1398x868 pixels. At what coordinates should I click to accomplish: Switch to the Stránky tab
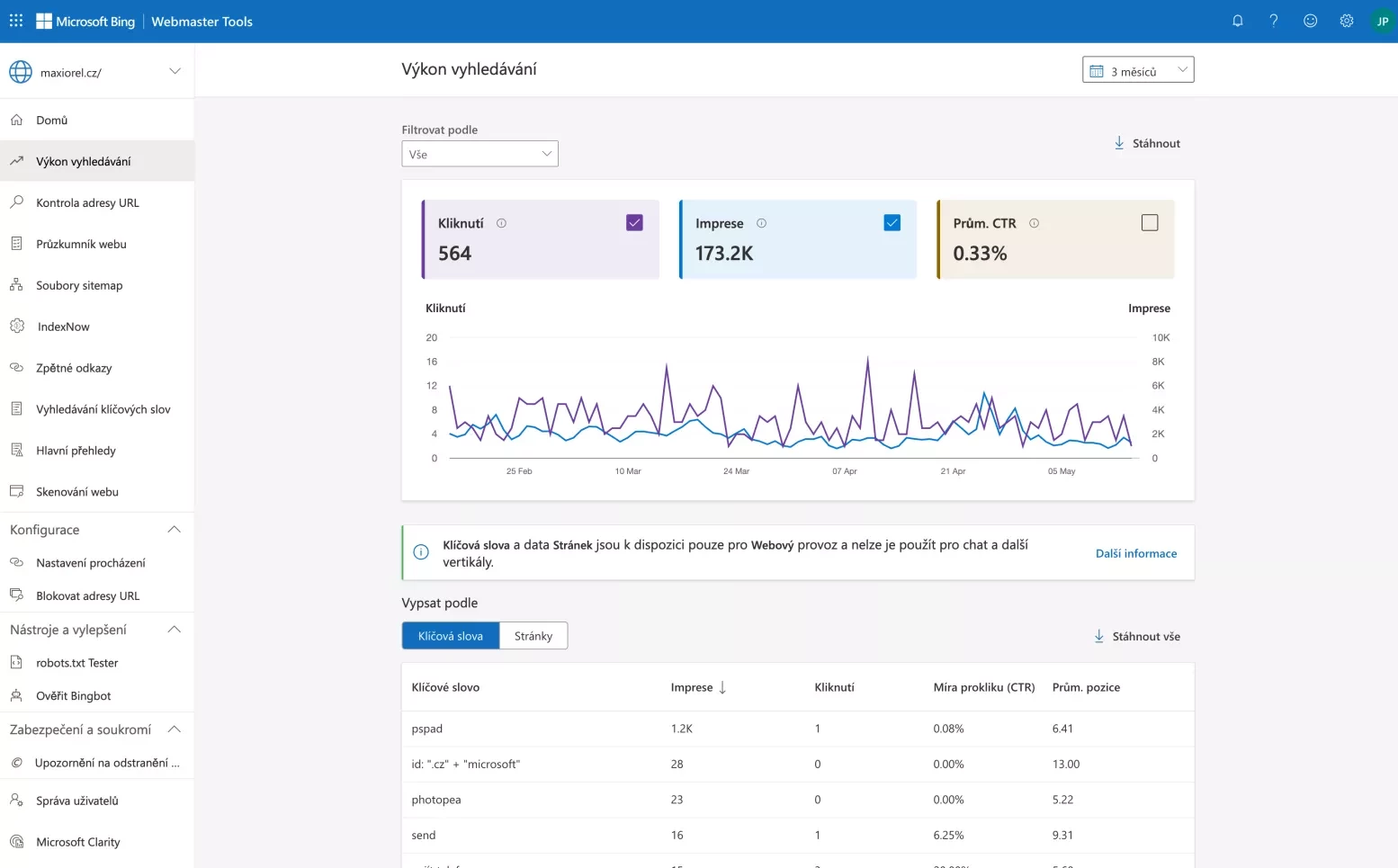pos(533,636)
